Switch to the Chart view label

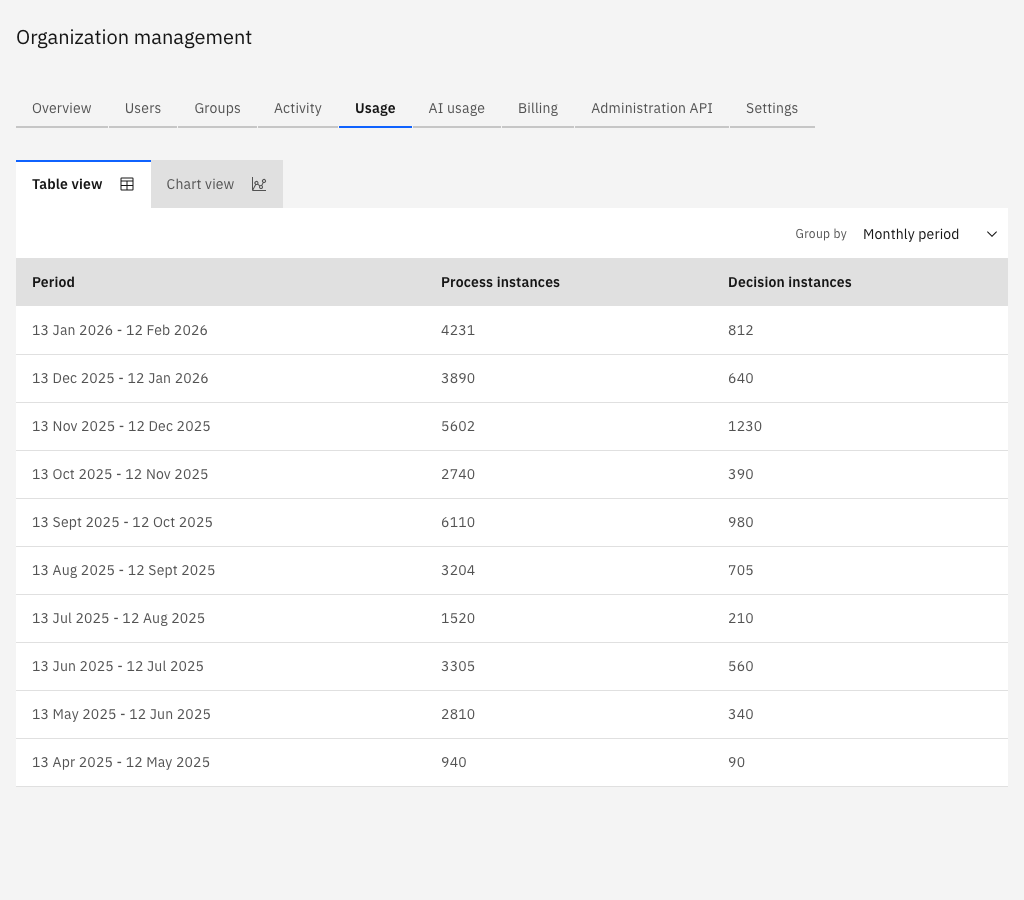200,184
